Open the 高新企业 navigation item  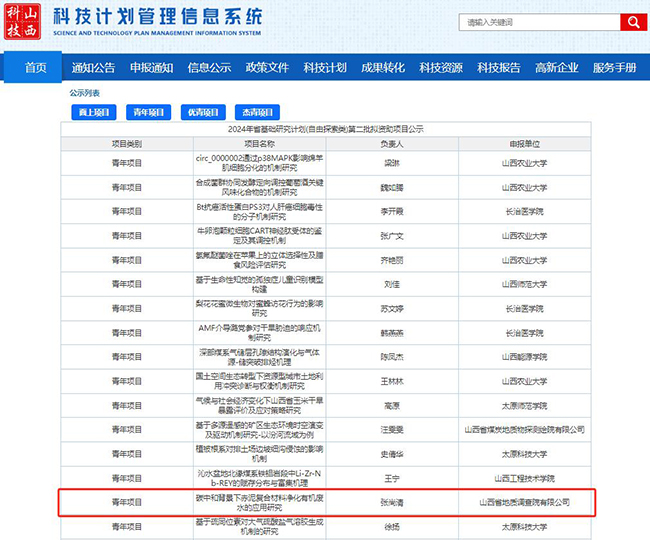[x=557, y=67]
